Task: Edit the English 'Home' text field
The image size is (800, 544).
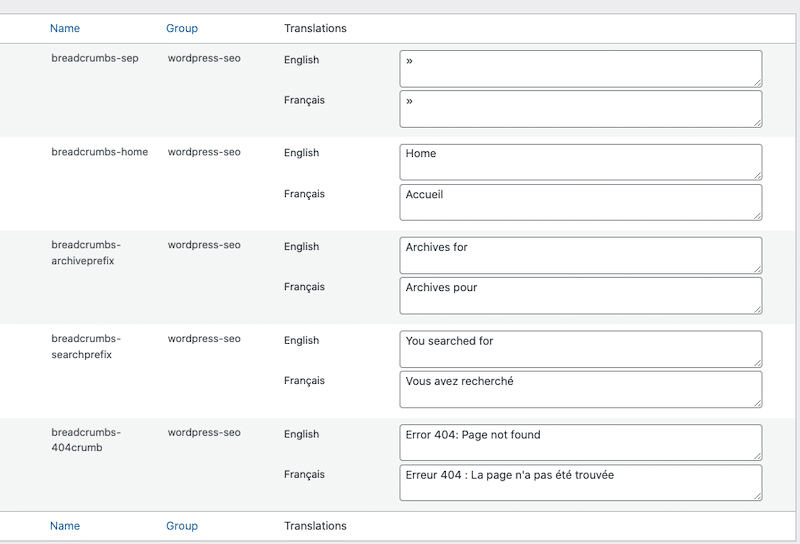Action: pyautogui.click(x=581, y=162)
